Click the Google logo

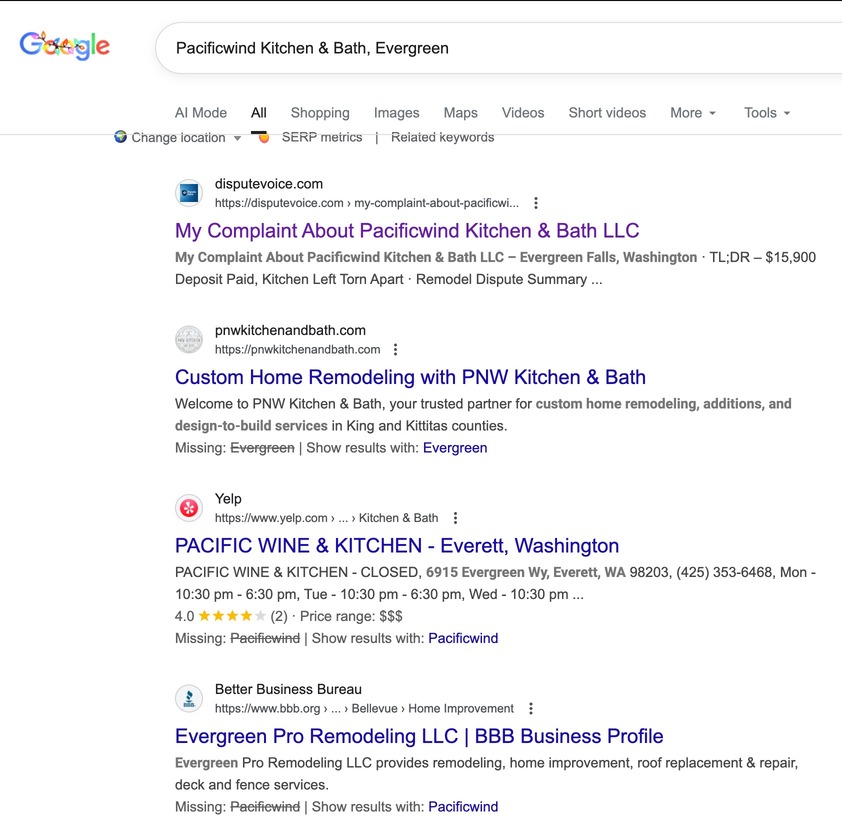pos(65,46)
